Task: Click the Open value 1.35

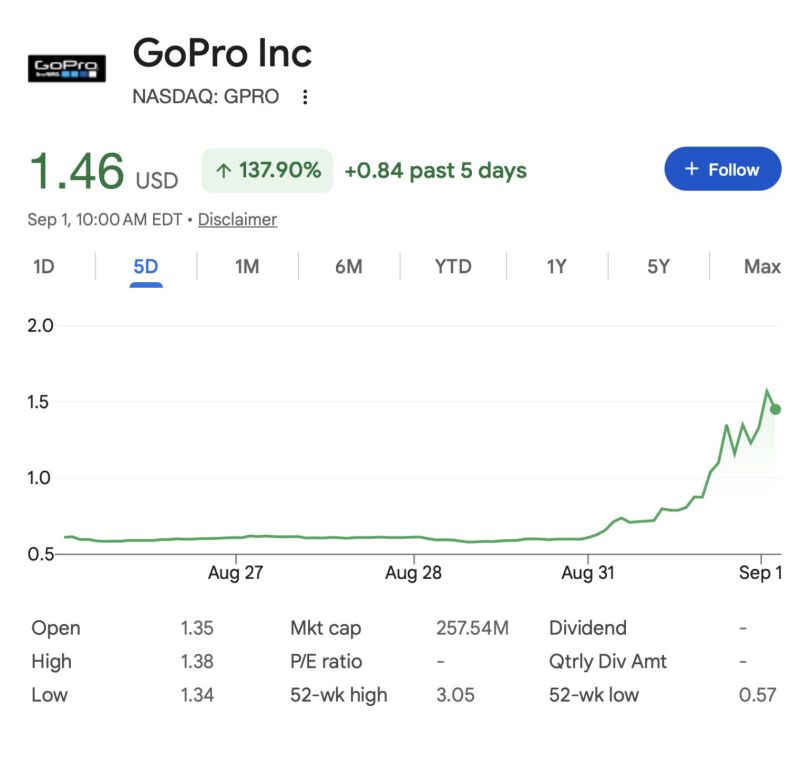Action: pos(197,628)
